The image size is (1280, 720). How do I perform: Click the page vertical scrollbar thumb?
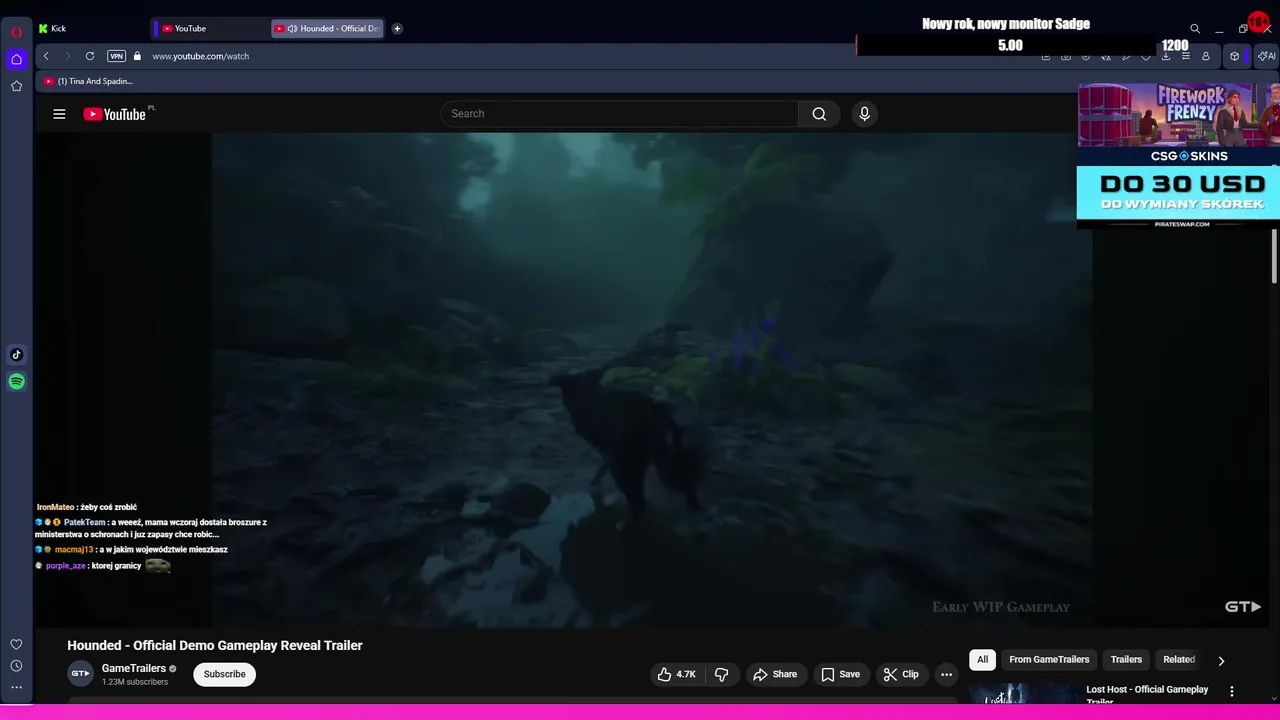pyautogui.click(x=1274, y=255)
